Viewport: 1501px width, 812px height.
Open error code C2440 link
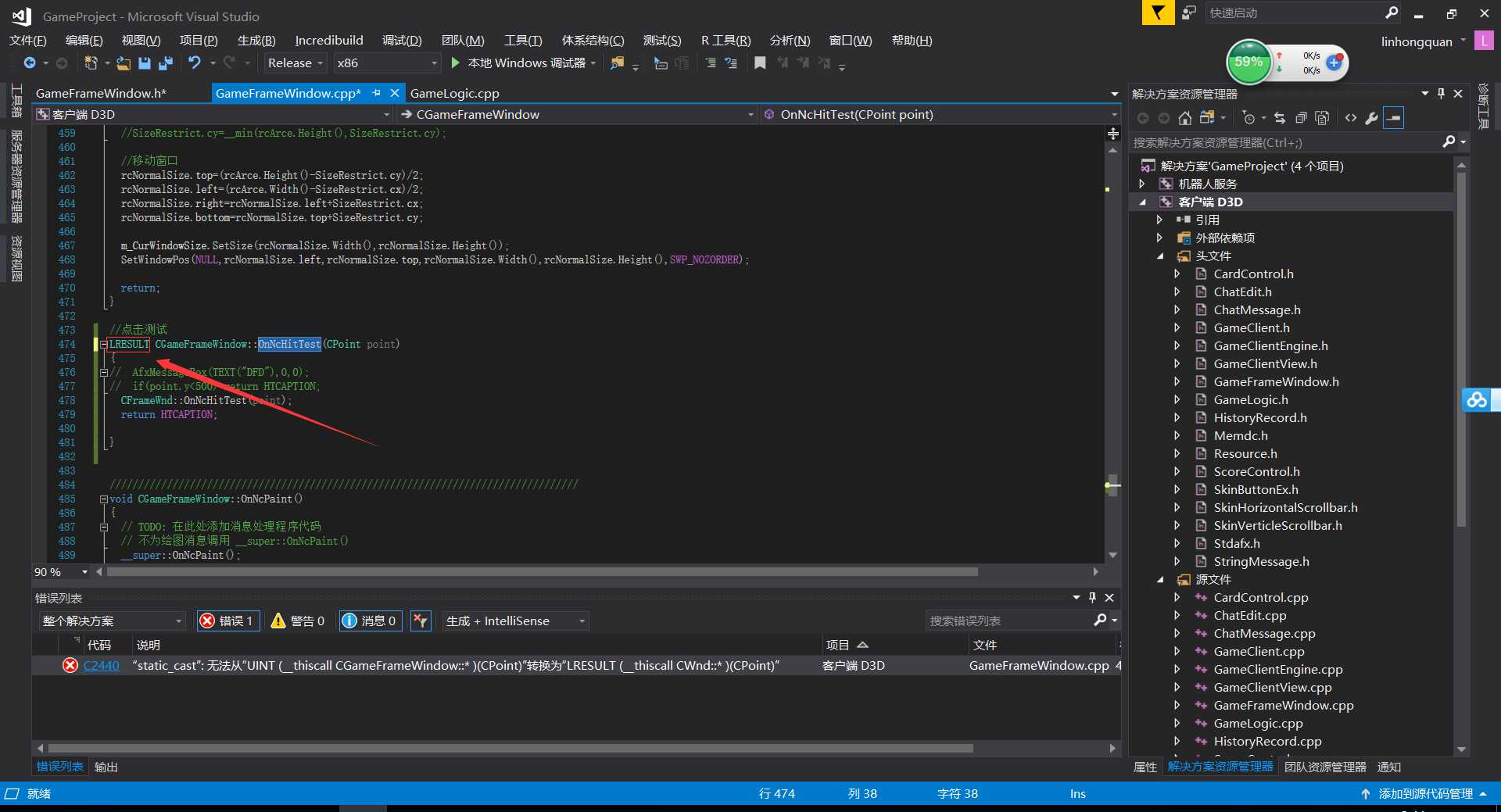click(x=102, y=665)
